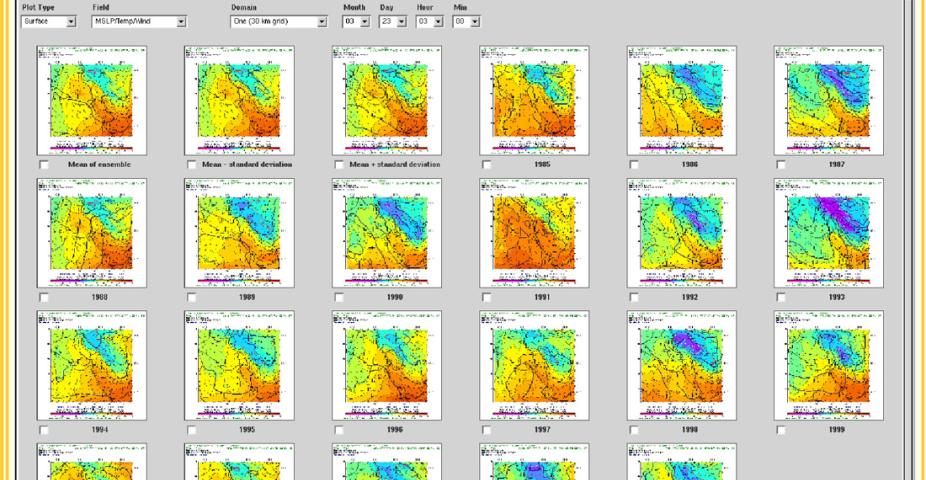
Task: Tick the Mean - standard deviation checkbox
Action: tap(192, 164)
